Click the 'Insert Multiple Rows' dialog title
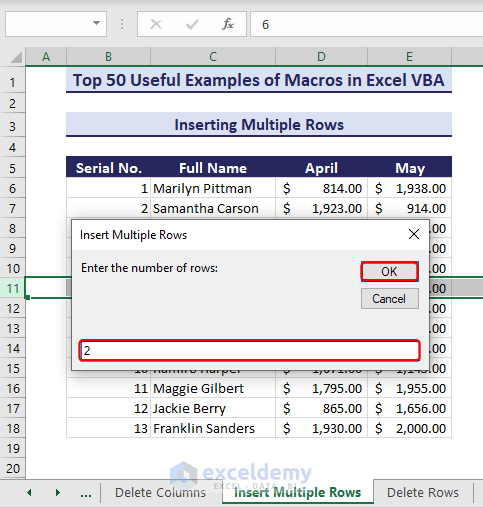This screenshot has height=508, width=483. (x=133, y=235)
